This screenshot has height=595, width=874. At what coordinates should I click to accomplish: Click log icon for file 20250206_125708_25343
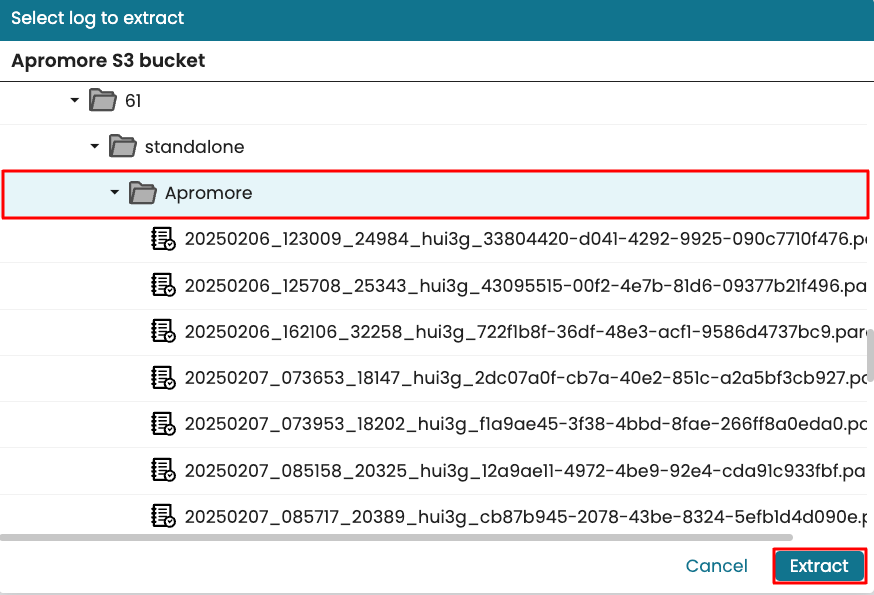pyautogui.click(x=163, y=285)
